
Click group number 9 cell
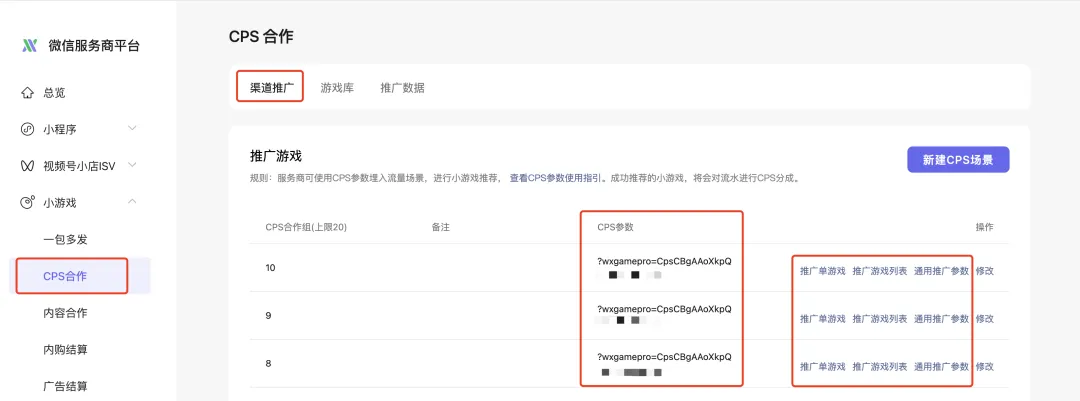(268, 316)
